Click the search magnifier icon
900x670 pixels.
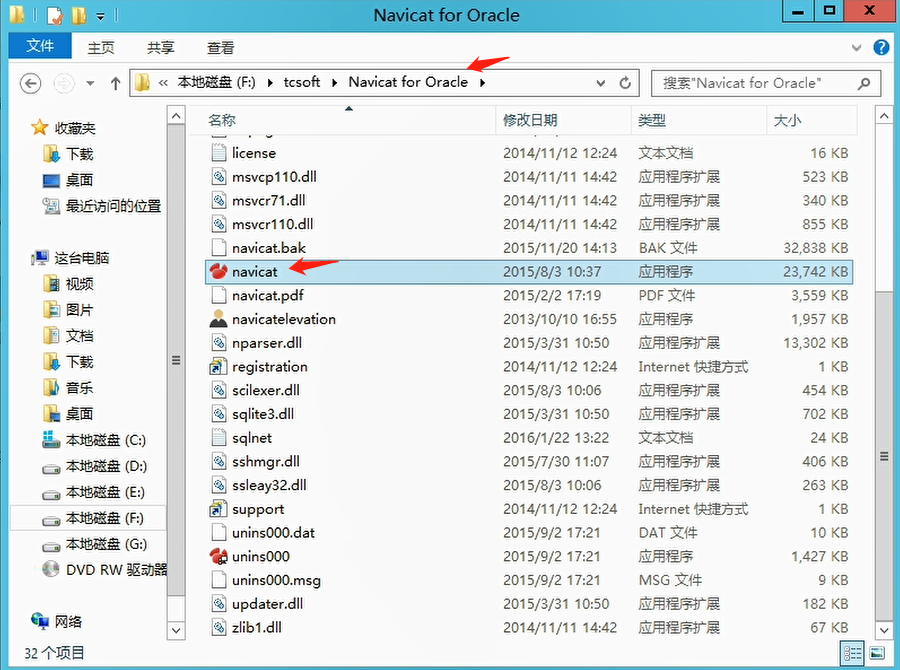864,84
